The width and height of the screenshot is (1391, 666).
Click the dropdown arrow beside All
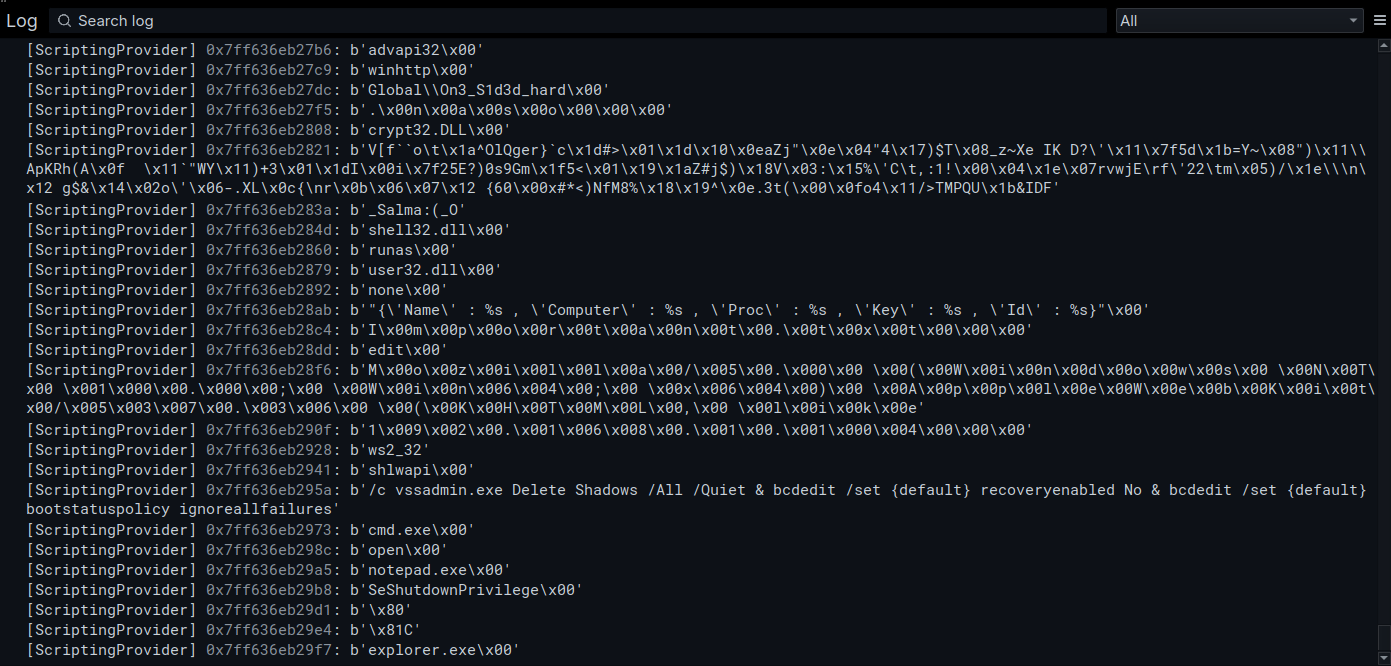(1353, 20)
